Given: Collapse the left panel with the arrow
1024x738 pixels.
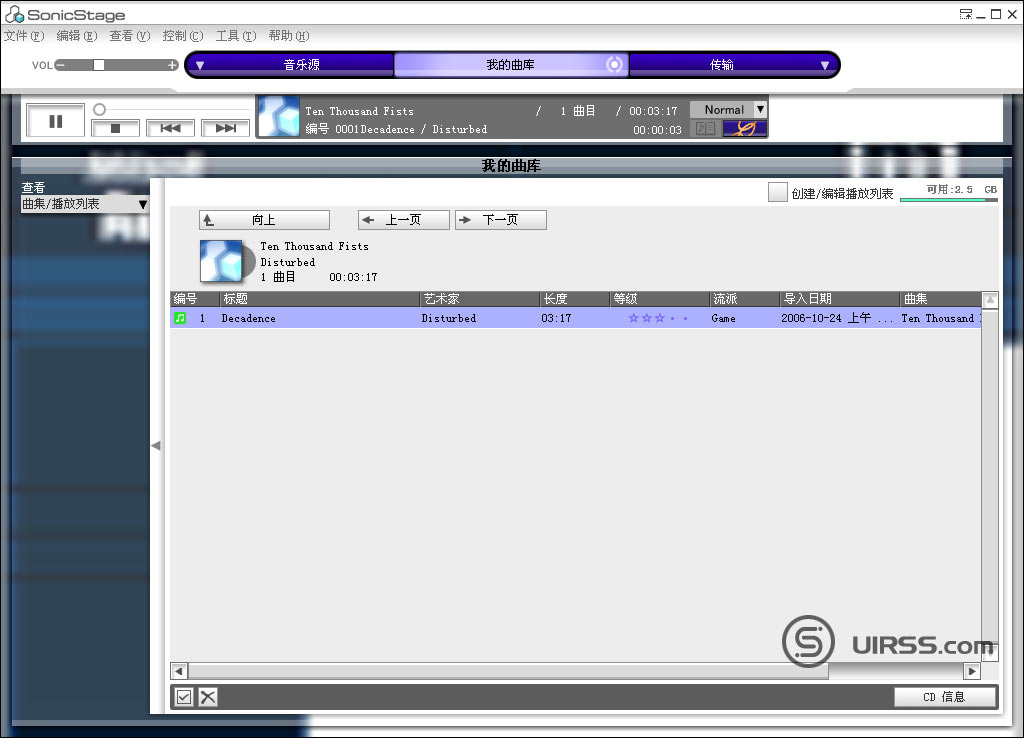Looking at the screenshot, I should [156, 445].
